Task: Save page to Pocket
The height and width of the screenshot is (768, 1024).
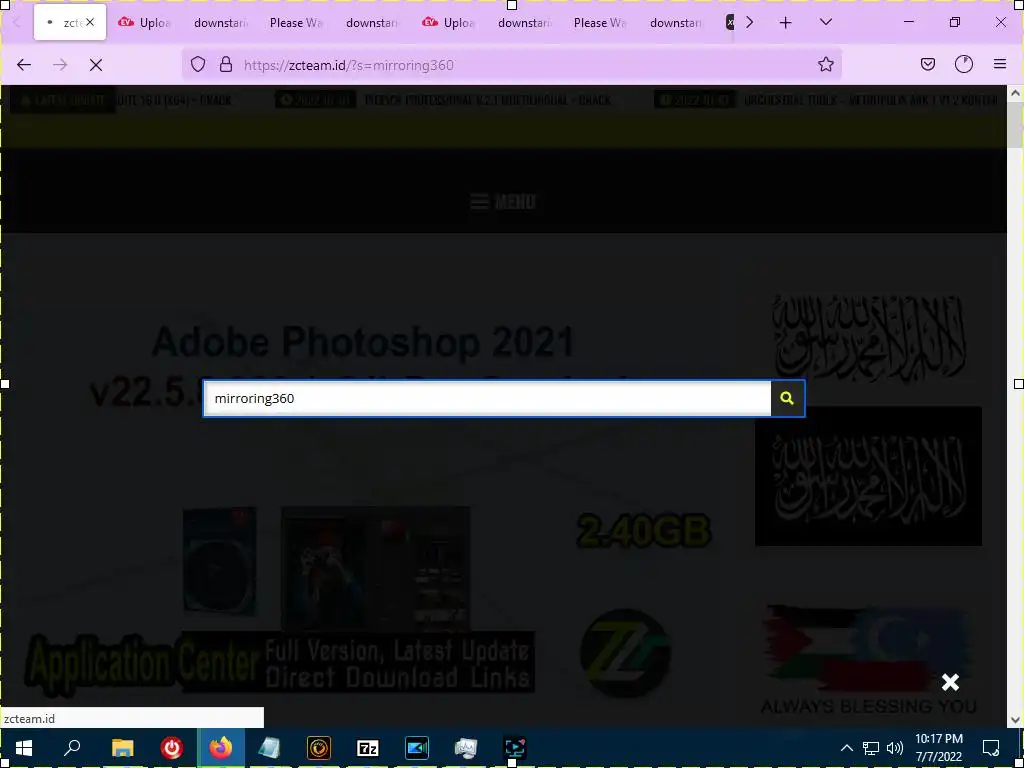Action: click(927, 65)
